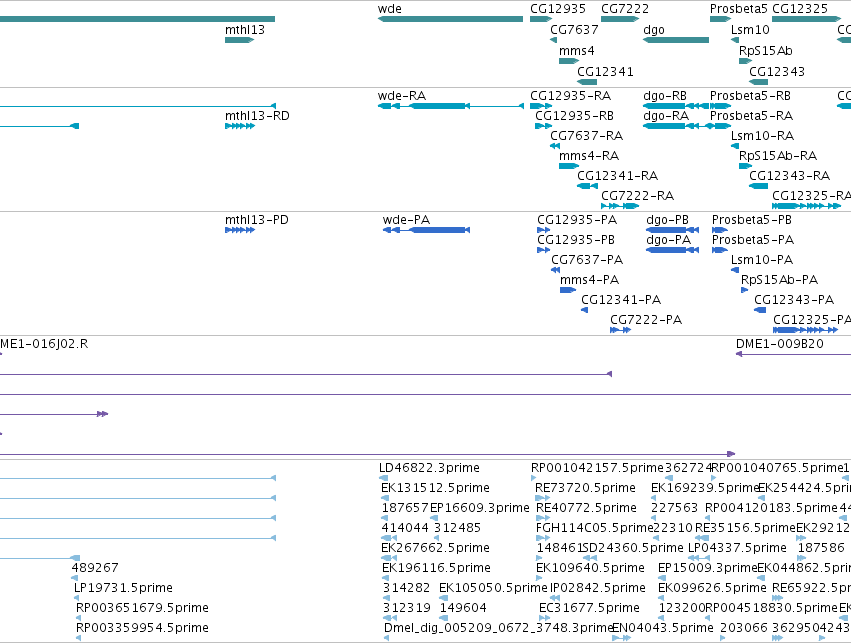Click the 'IP02842.5prime' EST label
851x643 pixels.
pyautogui.click(x=598, y=588)
